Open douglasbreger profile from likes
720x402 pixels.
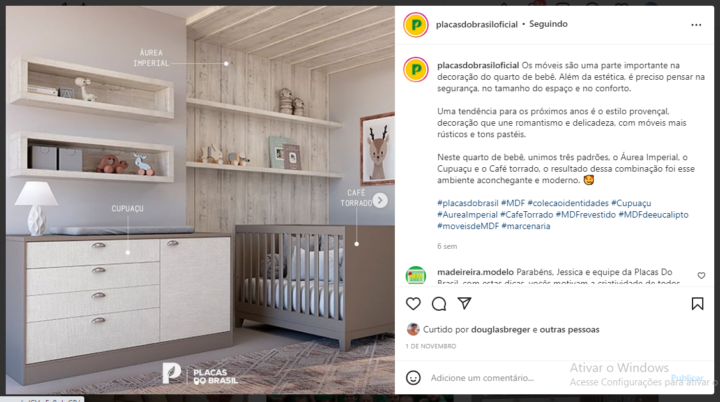tap(501, 329)
